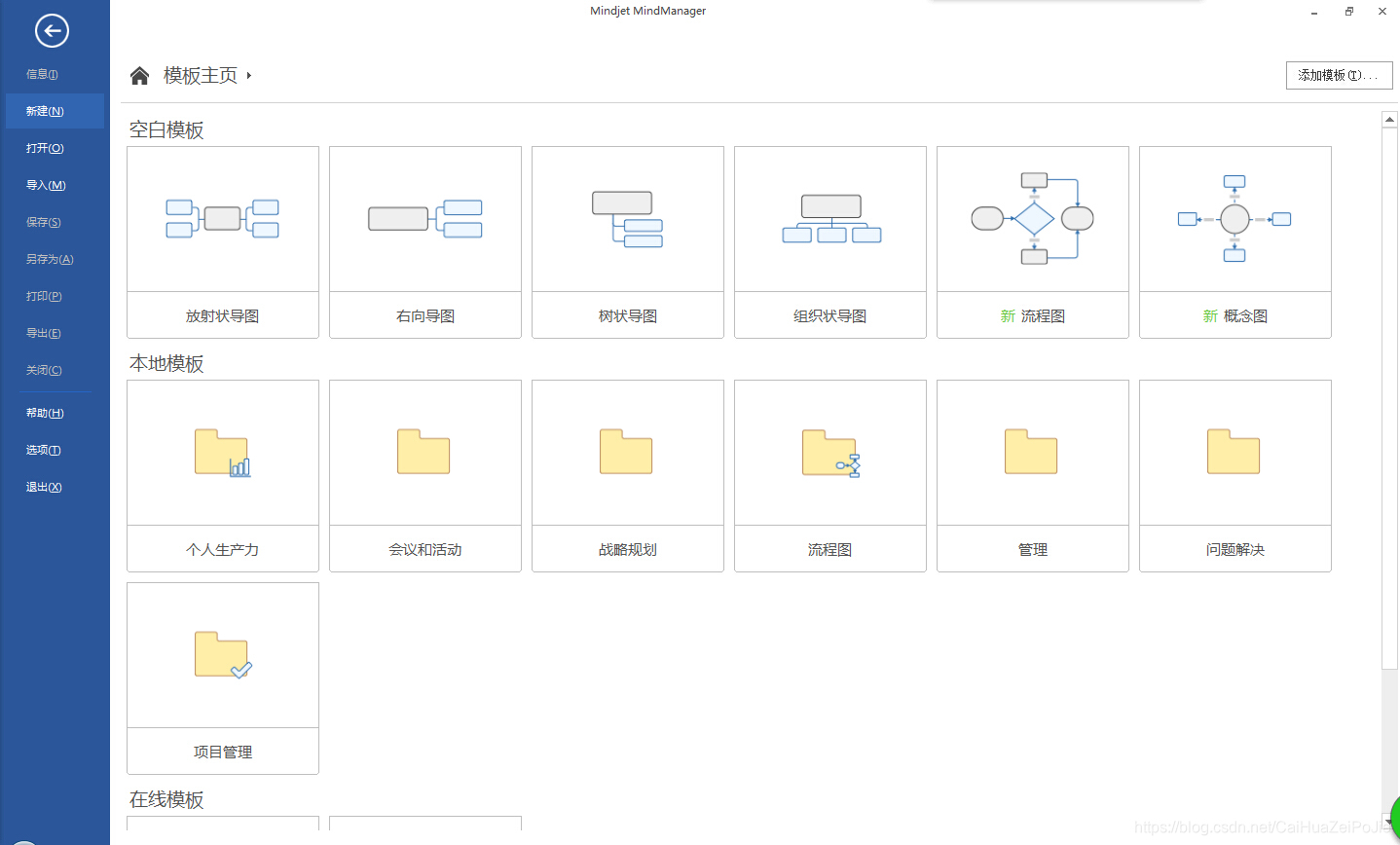Click the 添加模板 button
This screenshot has width=1400, height=845.
(1339, 75)
